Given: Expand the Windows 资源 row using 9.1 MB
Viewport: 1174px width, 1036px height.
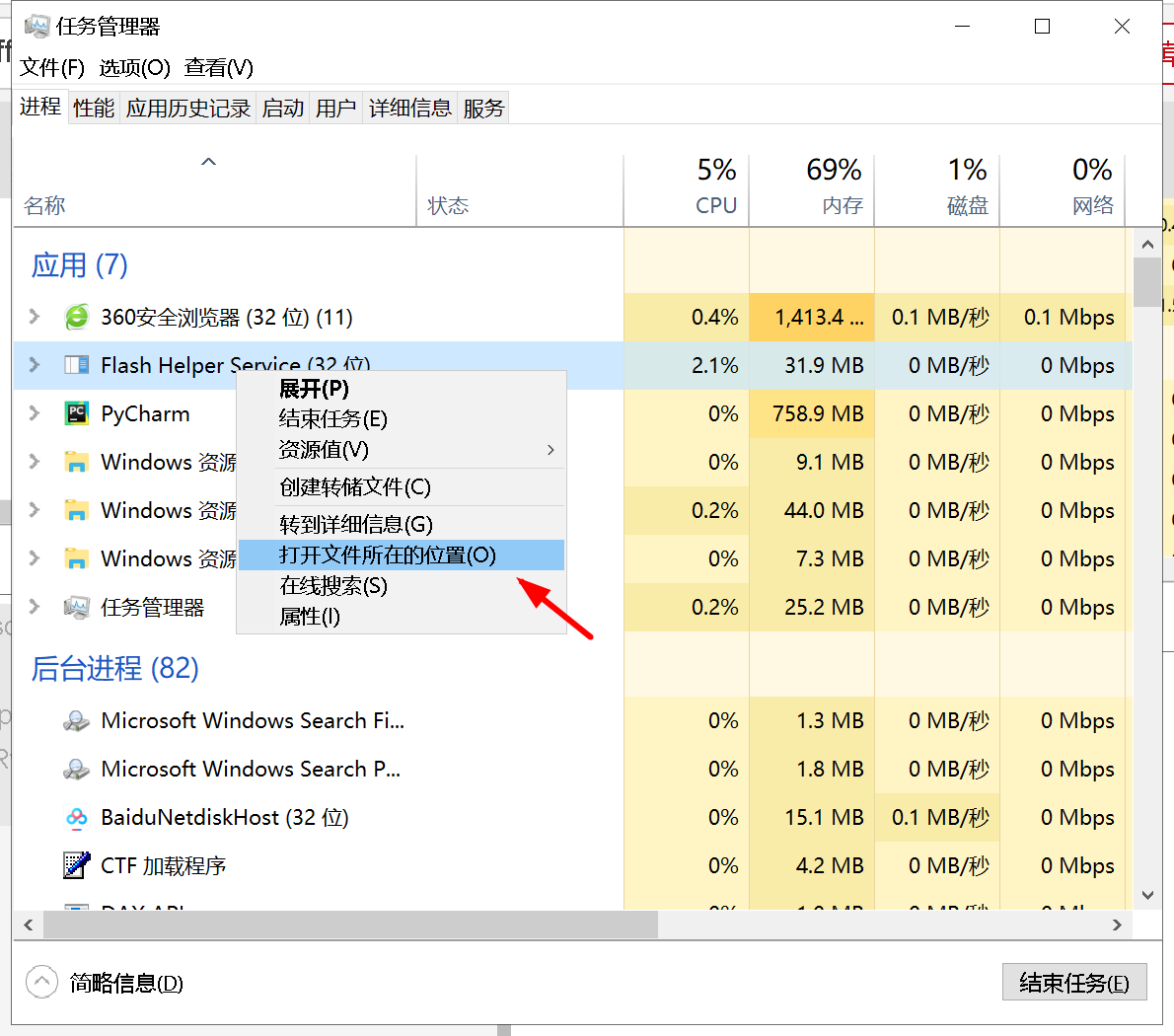Looking at the screenshot, I should tap(34, 462).
